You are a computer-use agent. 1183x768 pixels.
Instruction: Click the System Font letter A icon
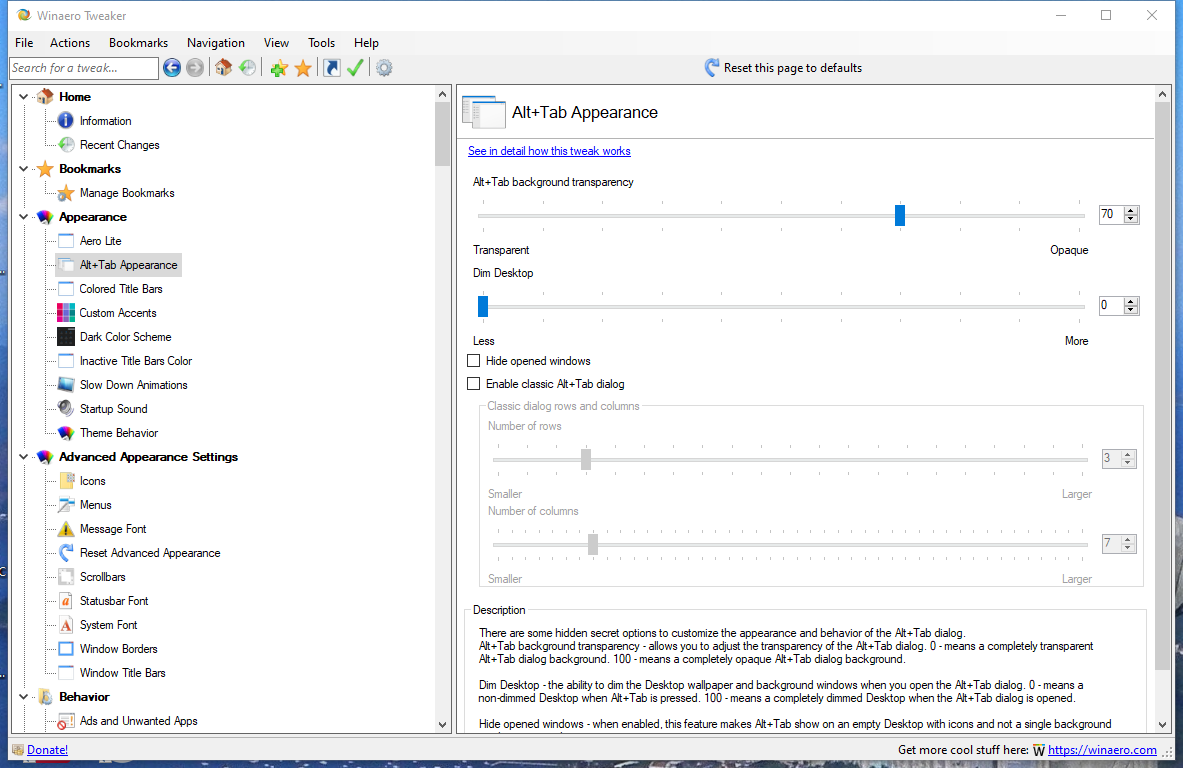pyautogui.click(x=66, y=625)
